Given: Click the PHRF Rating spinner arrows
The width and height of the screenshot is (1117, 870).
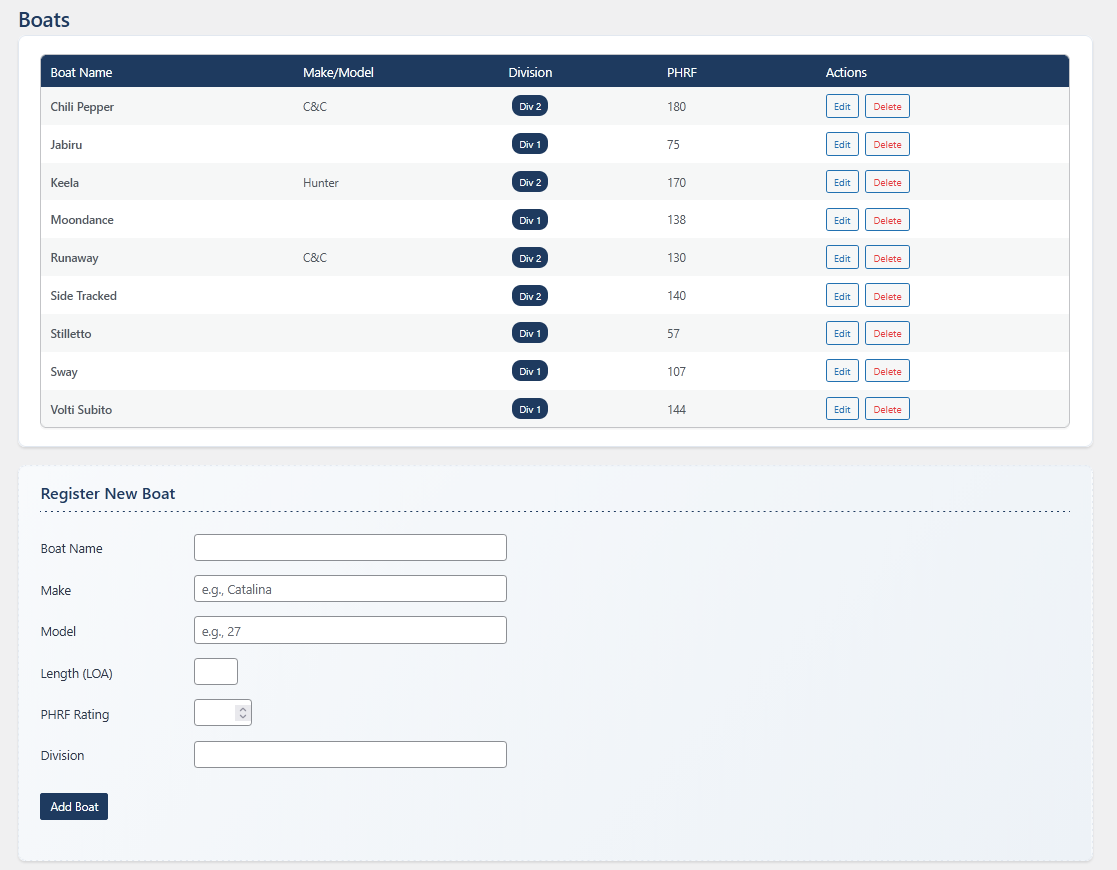Looking at the screenshot, I should [242, 713].
